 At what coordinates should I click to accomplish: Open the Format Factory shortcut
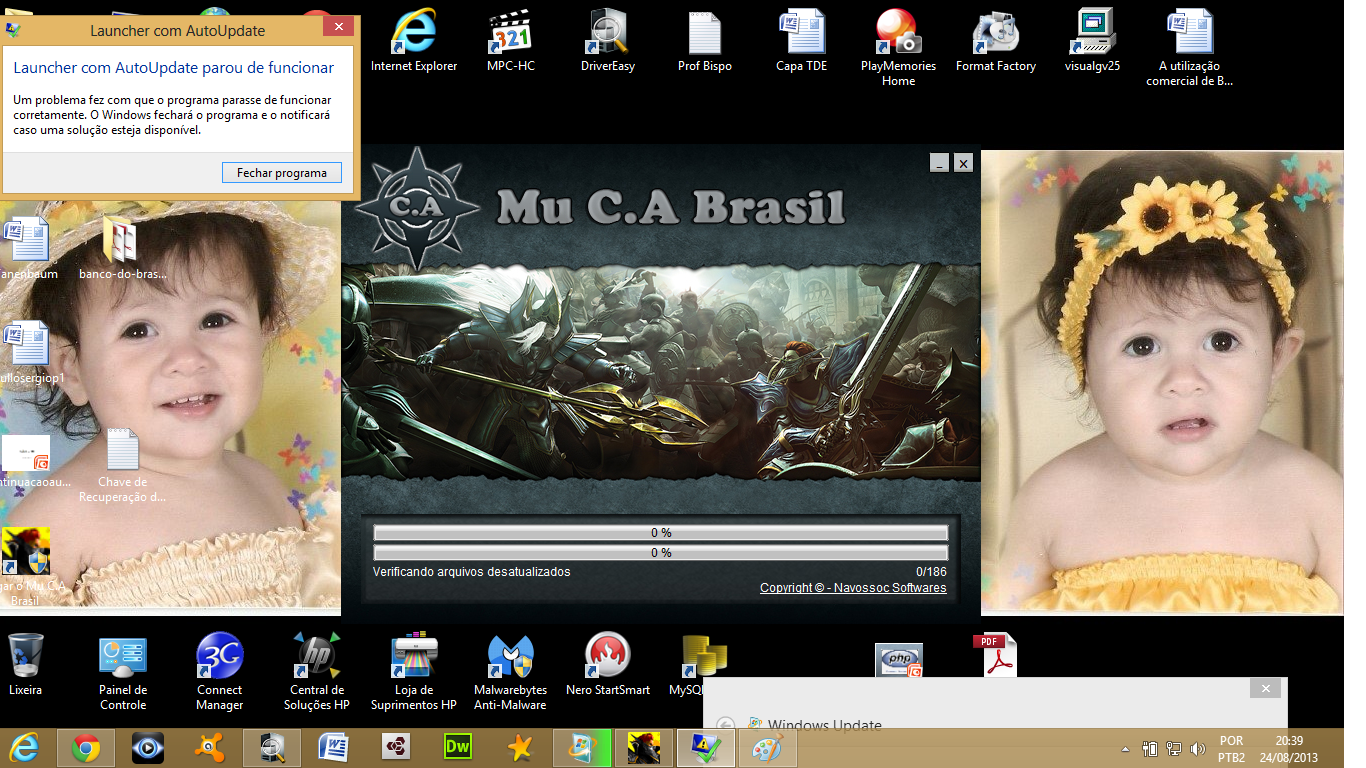pos(995,35)
